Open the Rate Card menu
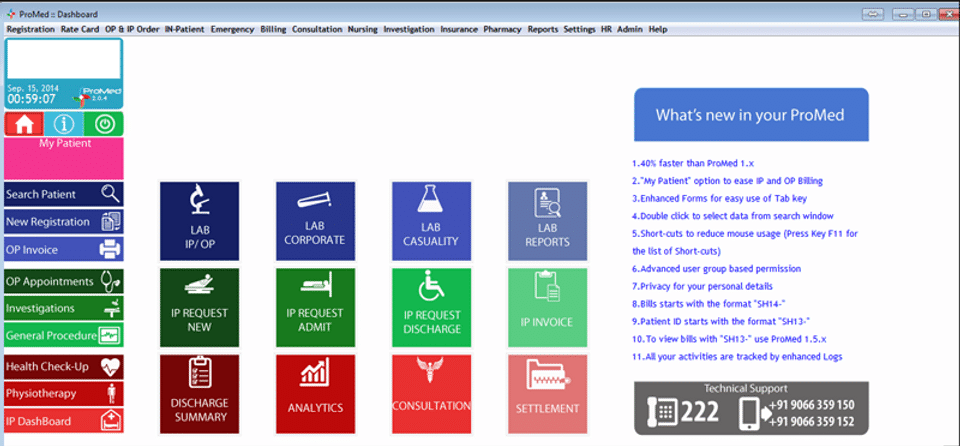 coord(80,29)
